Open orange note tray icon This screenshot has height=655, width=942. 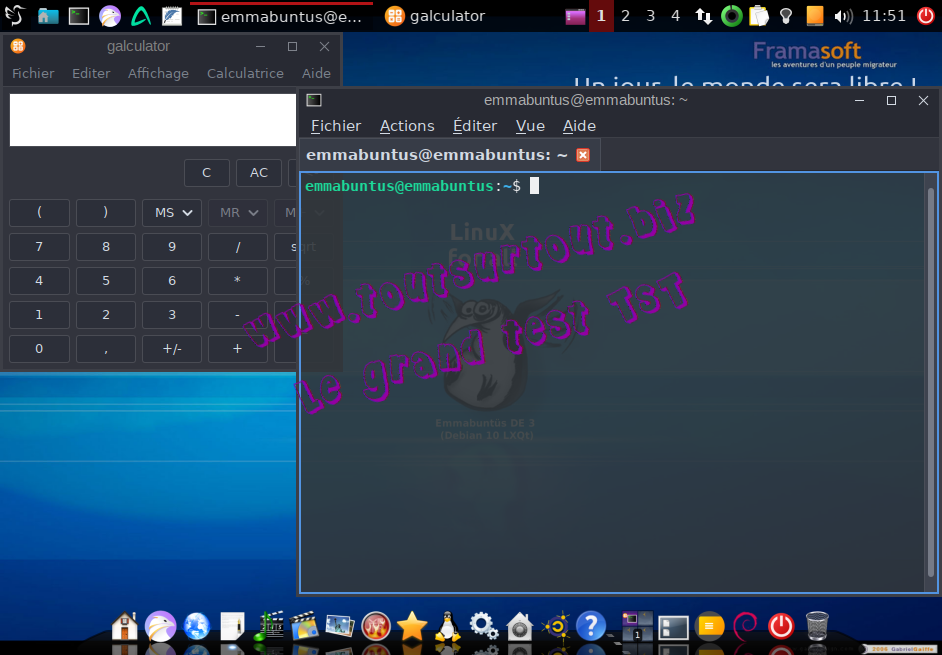(815, 16)
